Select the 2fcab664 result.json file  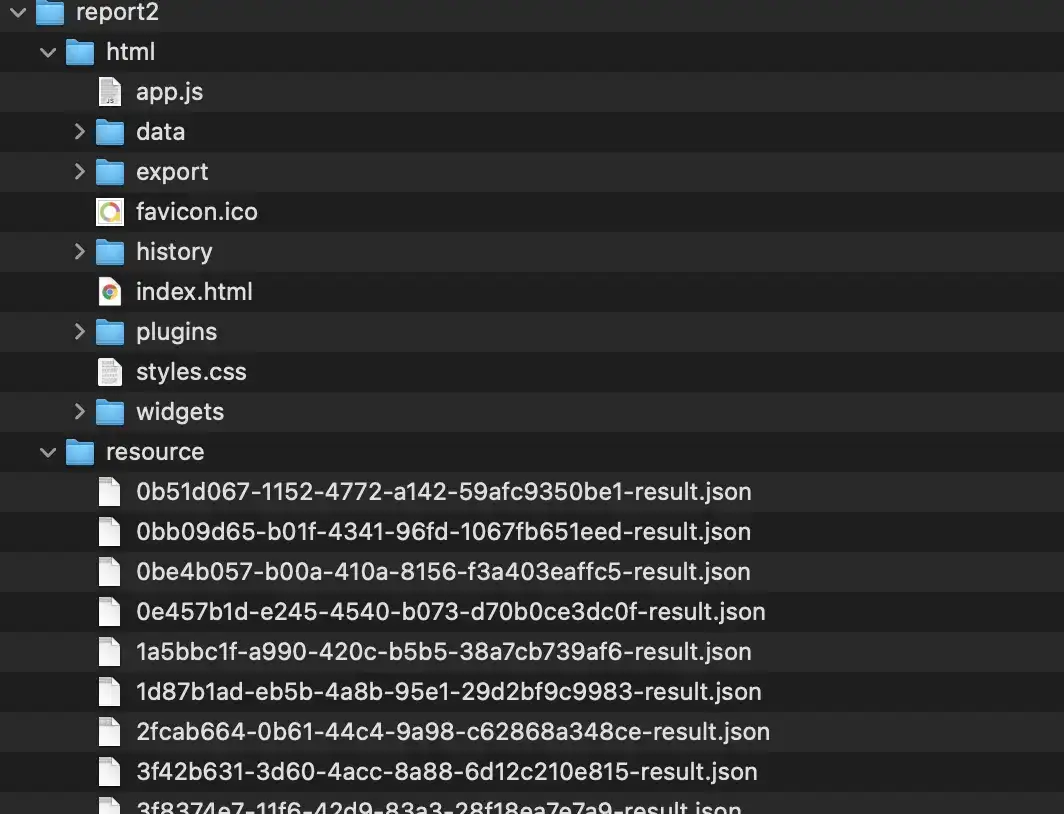tap(532, 732)
